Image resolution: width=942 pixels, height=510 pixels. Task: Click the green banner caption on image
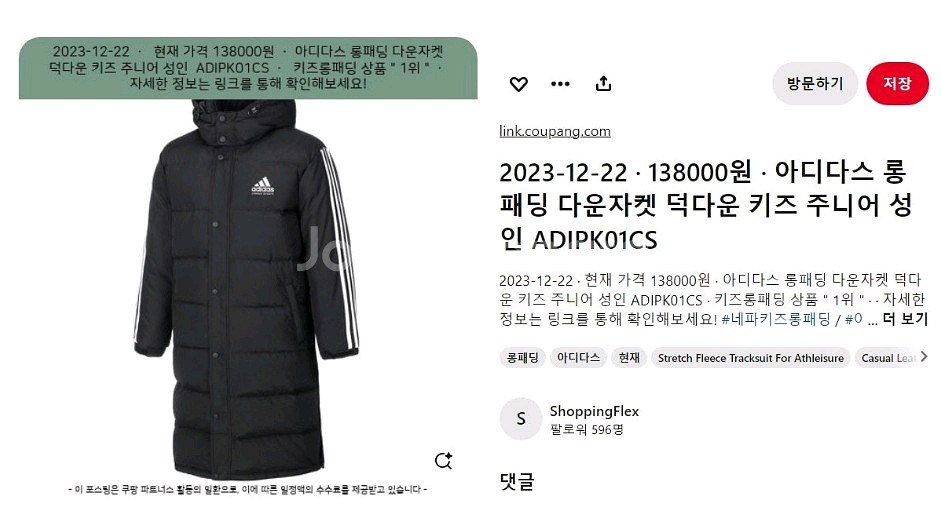248,68
